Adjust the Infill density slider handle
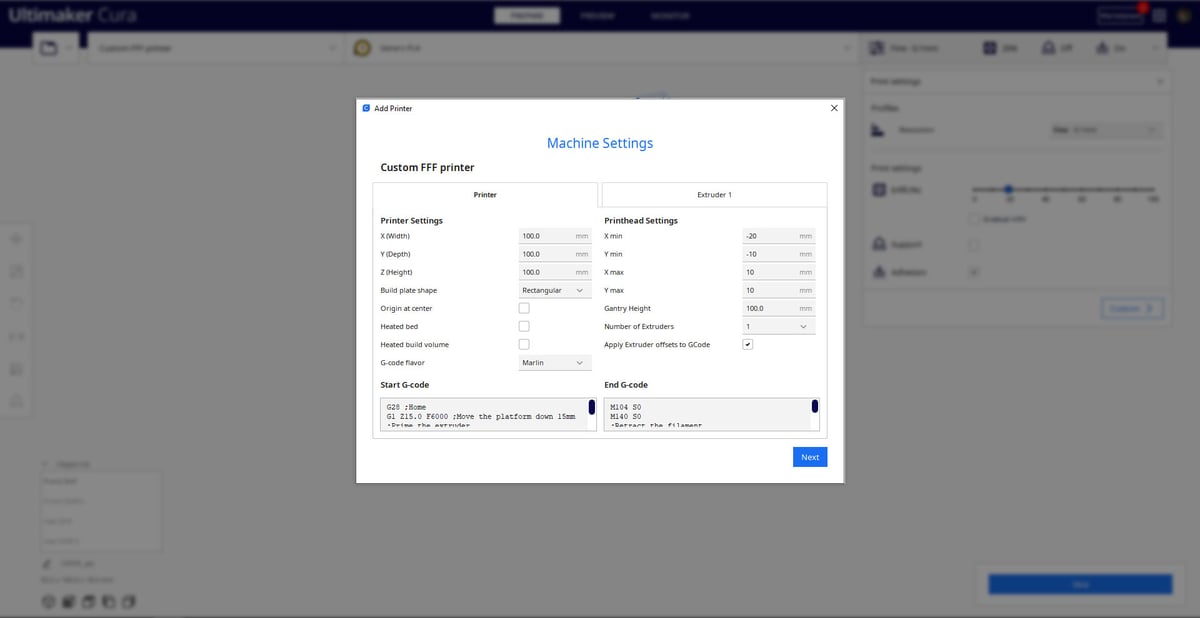The height and width of the screenshot is (618, 1200). (1008, 189)
